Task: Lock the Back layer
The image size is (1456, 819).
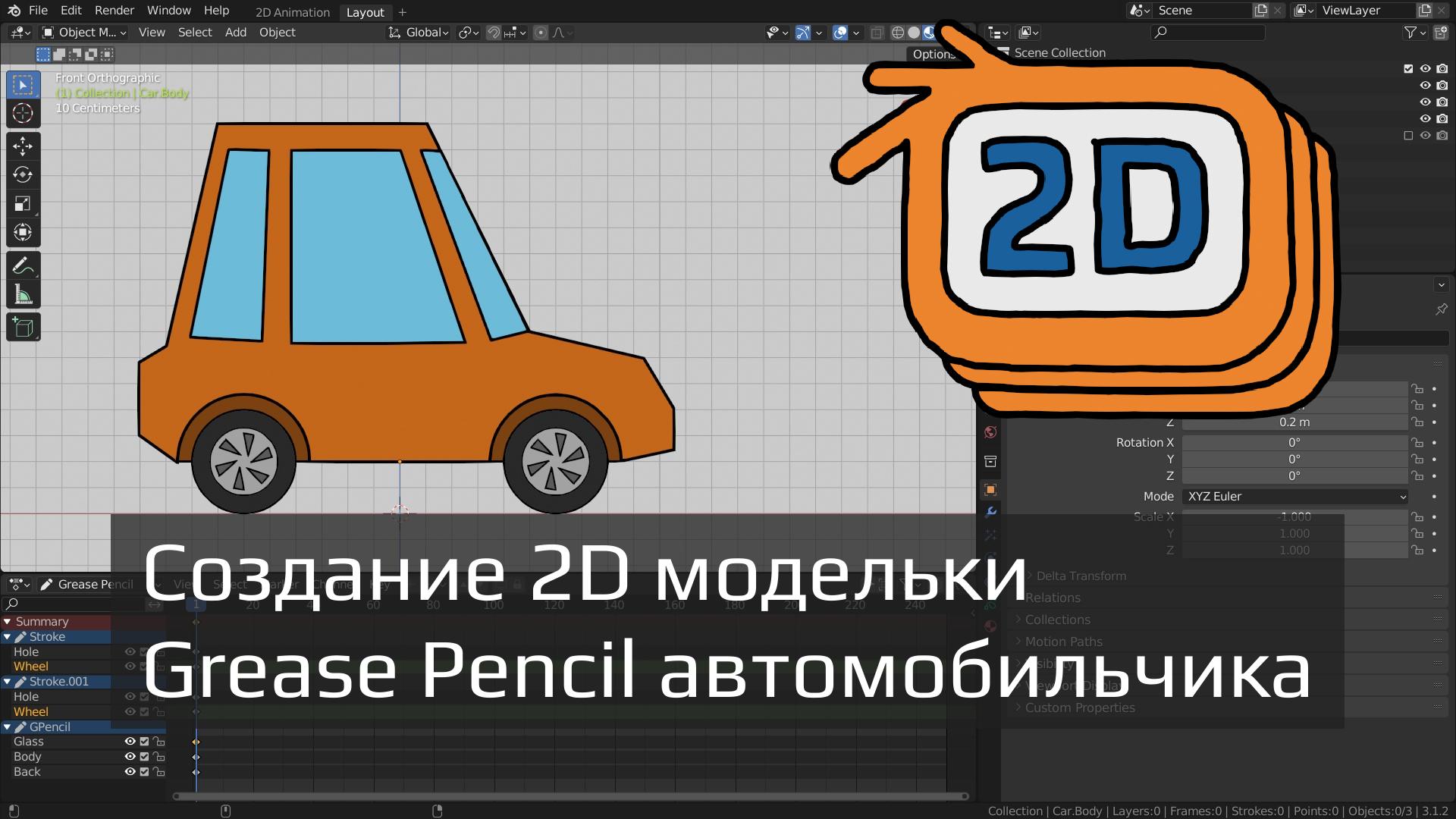Action: click(x=158, y=771)
